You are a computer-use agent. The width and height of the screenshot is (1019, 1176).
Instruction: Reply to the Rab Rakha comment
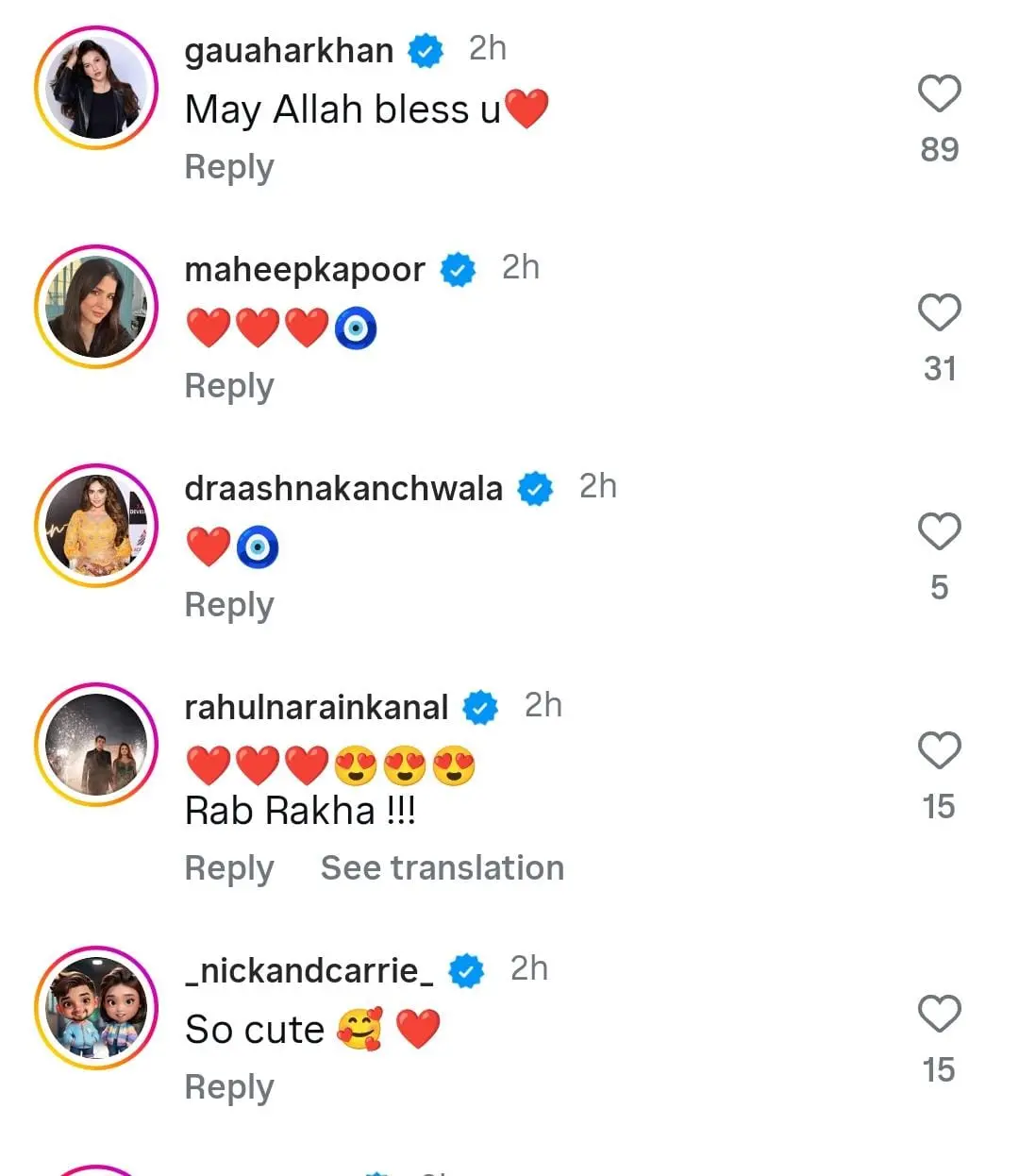pos(229,868)
